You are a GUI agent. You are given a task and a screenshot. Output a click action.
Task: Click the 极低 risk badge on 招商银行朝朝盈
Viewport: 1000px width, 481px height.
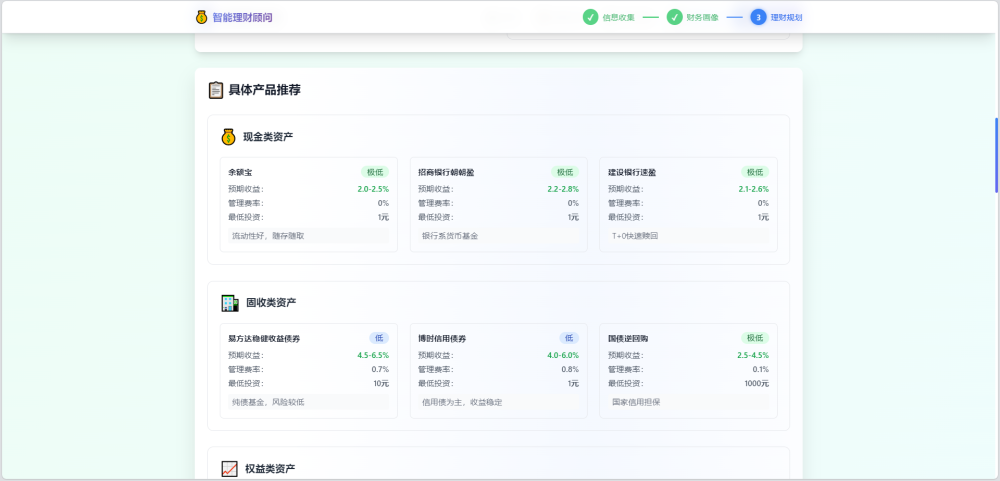[x=565, y=172]
